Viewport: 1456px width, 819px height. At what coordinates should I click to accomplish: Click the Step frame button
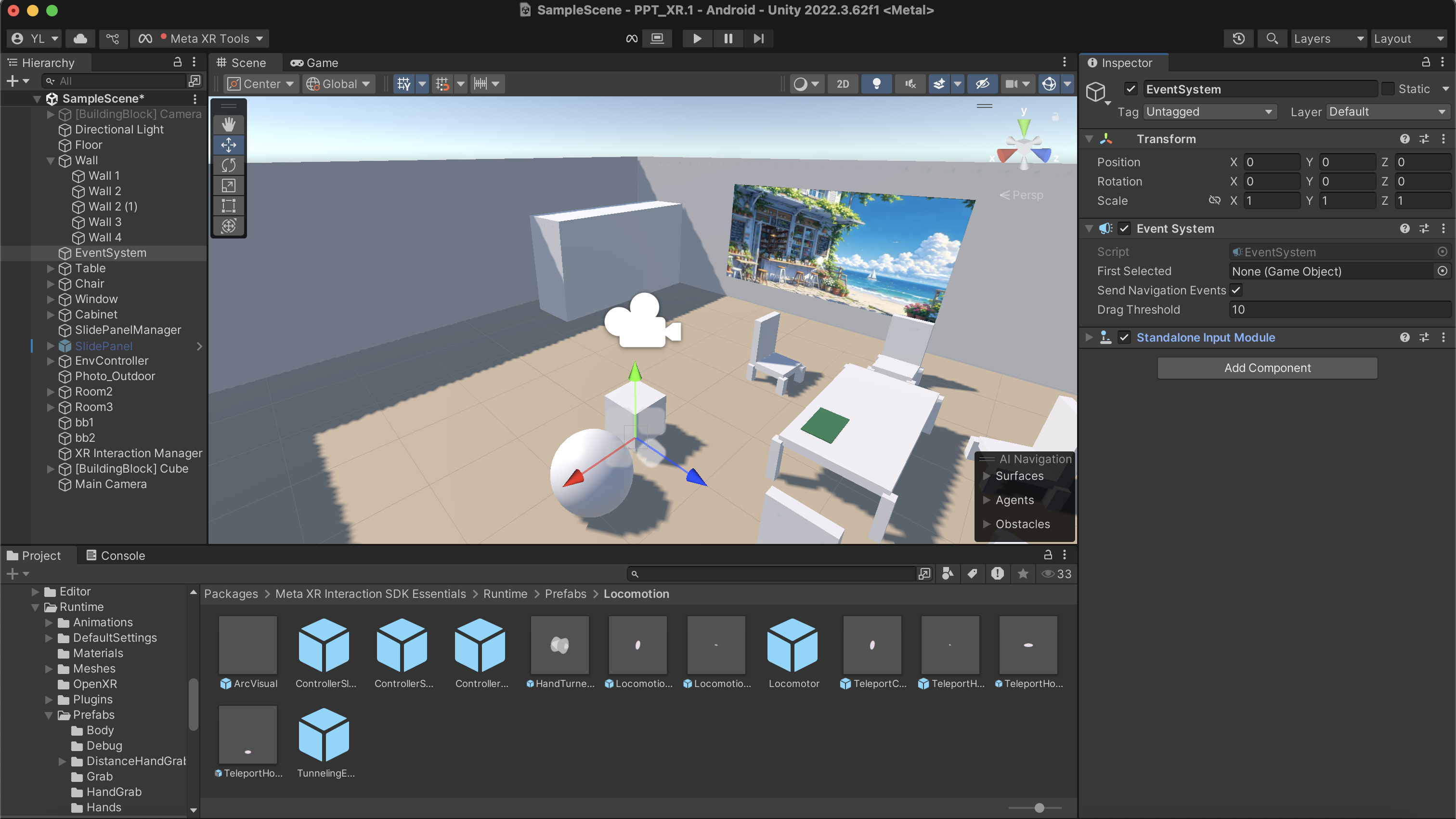758,39
